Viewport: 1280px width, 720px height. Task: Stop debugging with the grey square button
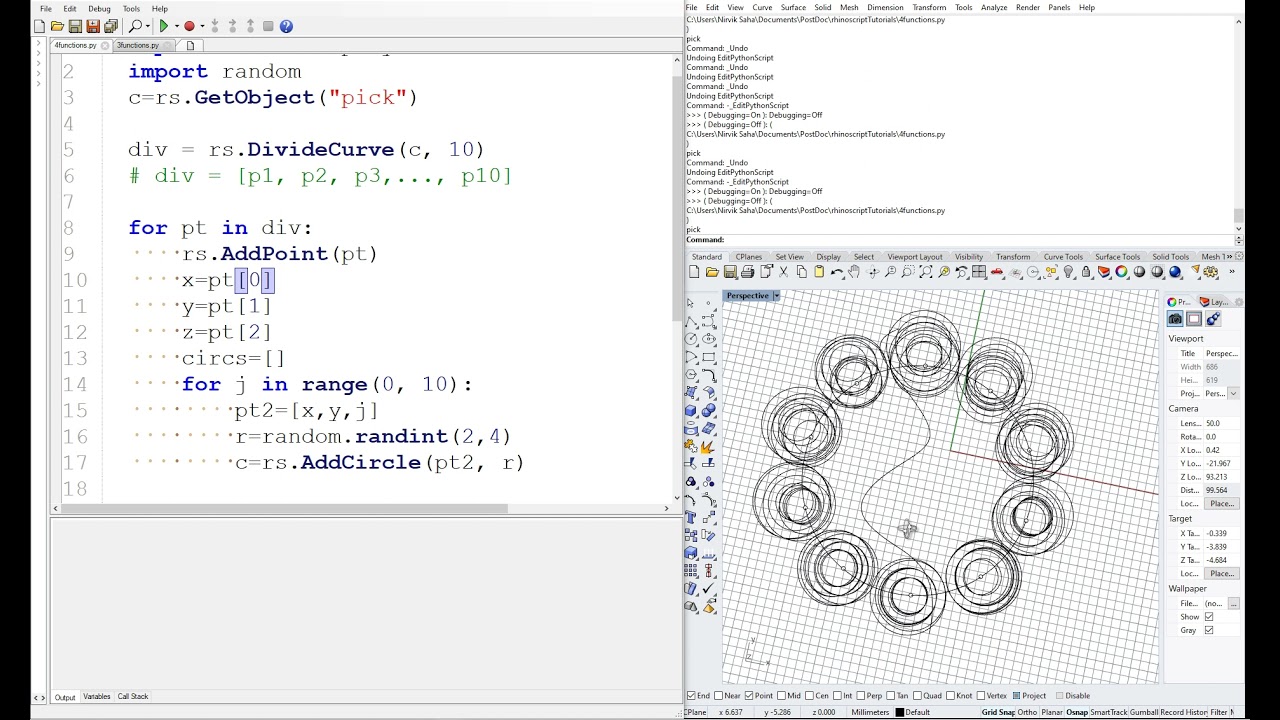(268, 26)
